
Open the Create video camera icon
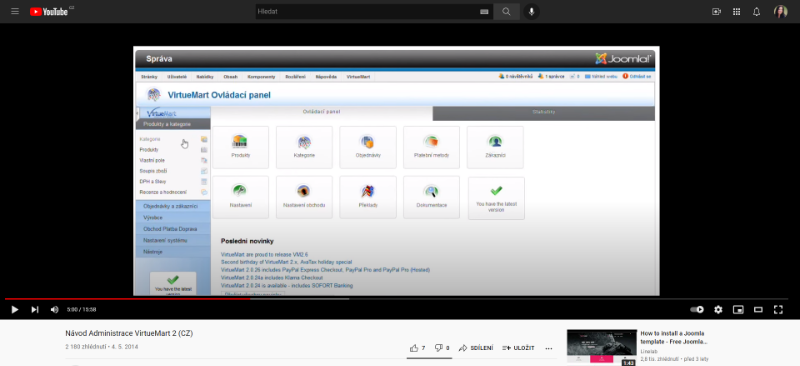[716, 11]
